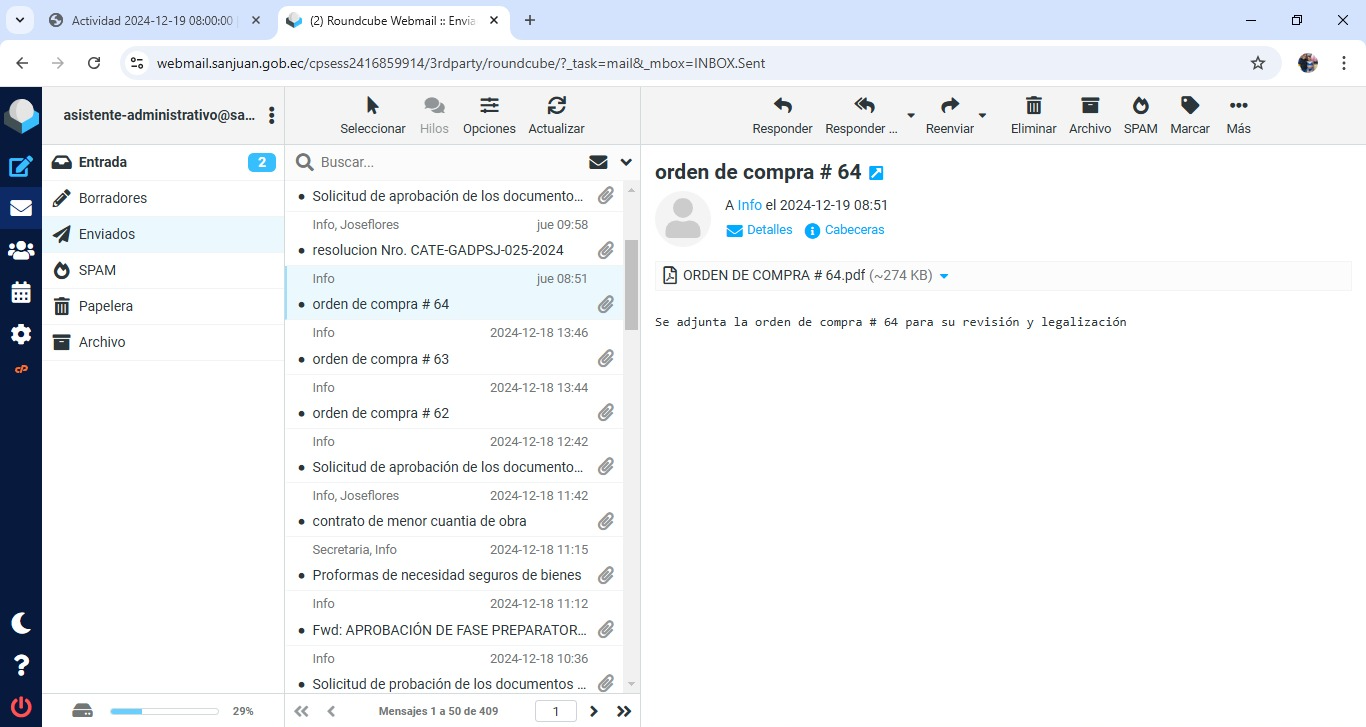
Task: Open the Borradores folder
Action: click(113, 198)
